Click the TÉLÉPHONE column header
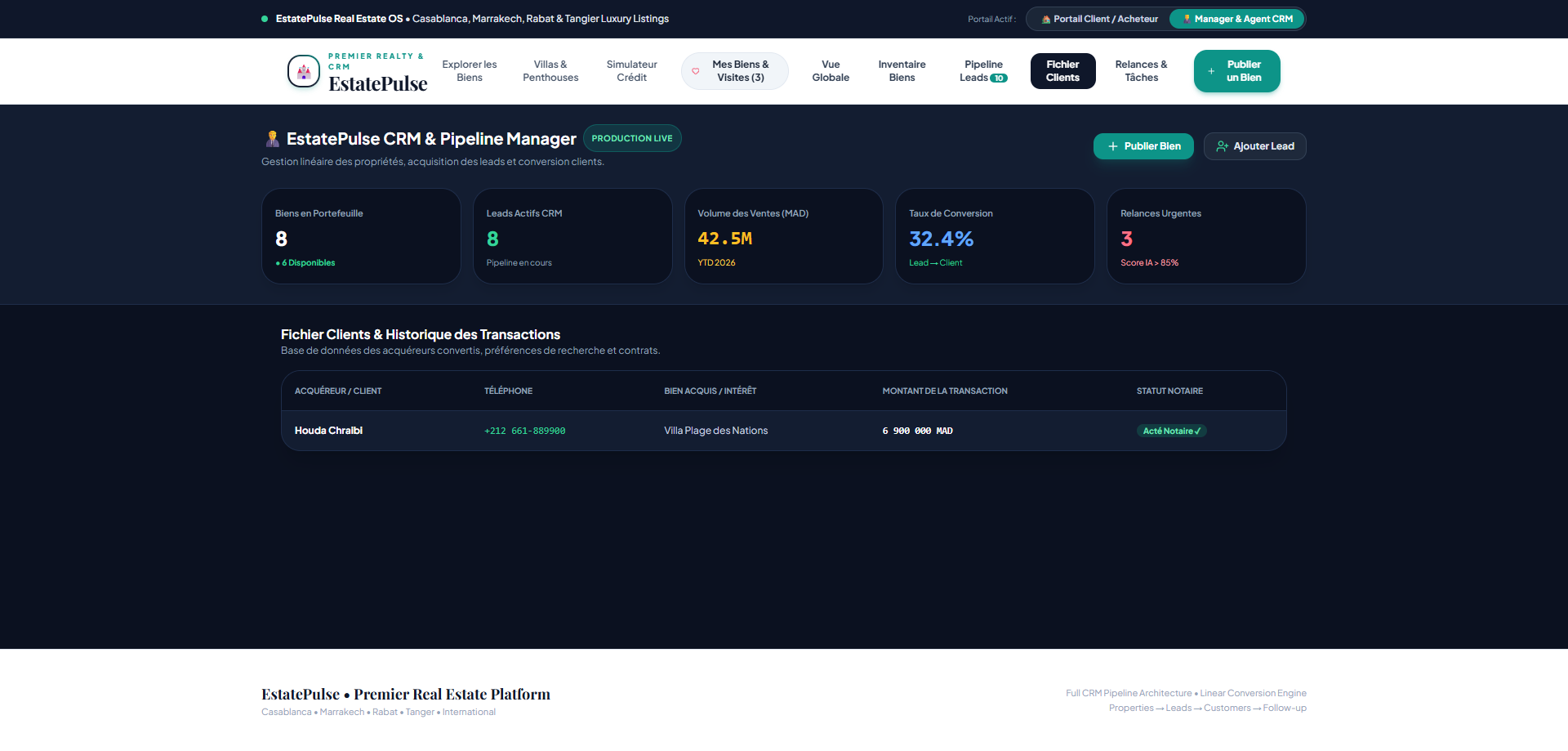The height and width of the screenshot is (751, 1568). click(508, 391)
